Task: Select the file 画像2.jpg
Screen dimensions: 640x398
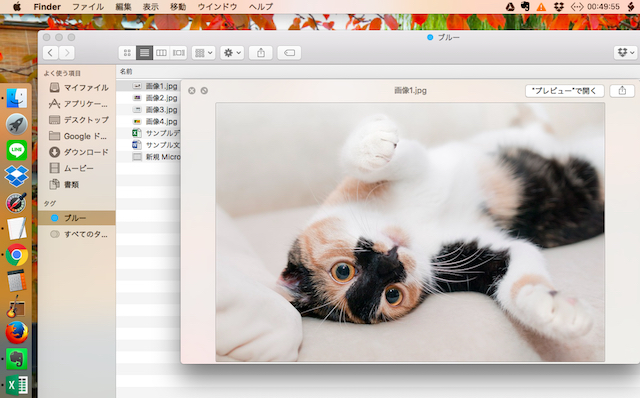Action: (149, 98)
